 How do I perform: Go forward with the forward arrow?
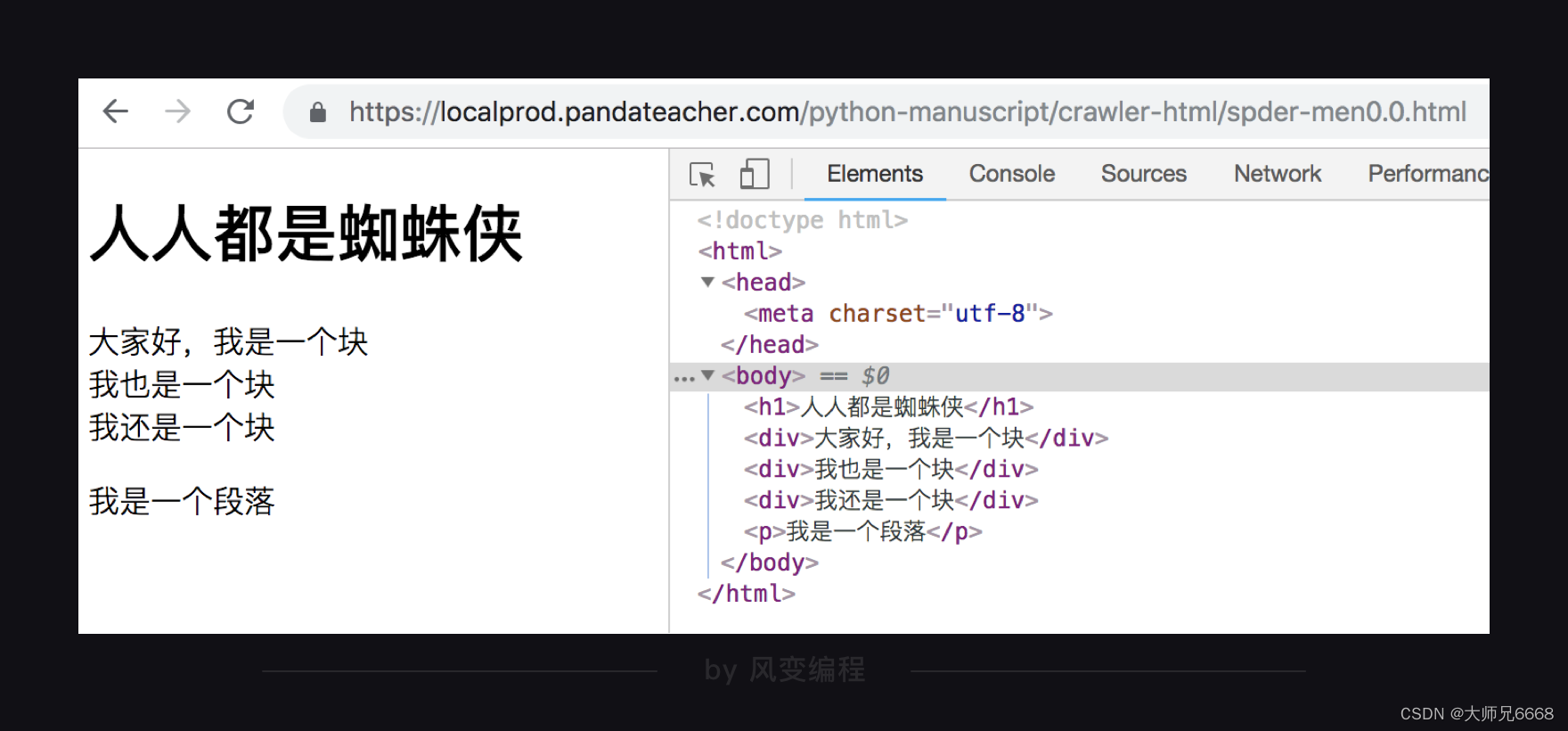[178, 111]
